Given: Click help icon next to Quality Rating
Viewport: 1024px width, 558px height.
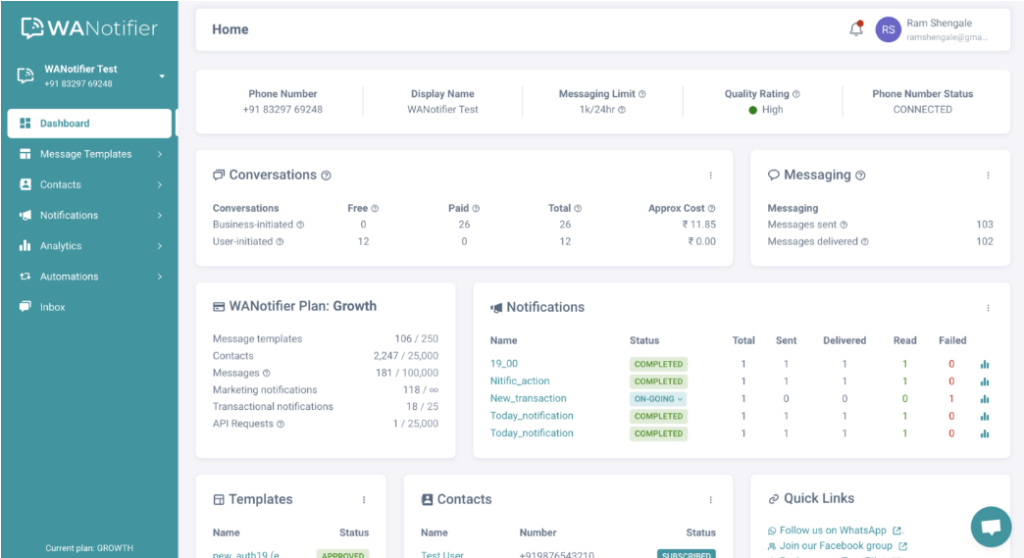Looking at the screenshot, I should [x=796, y=94].
